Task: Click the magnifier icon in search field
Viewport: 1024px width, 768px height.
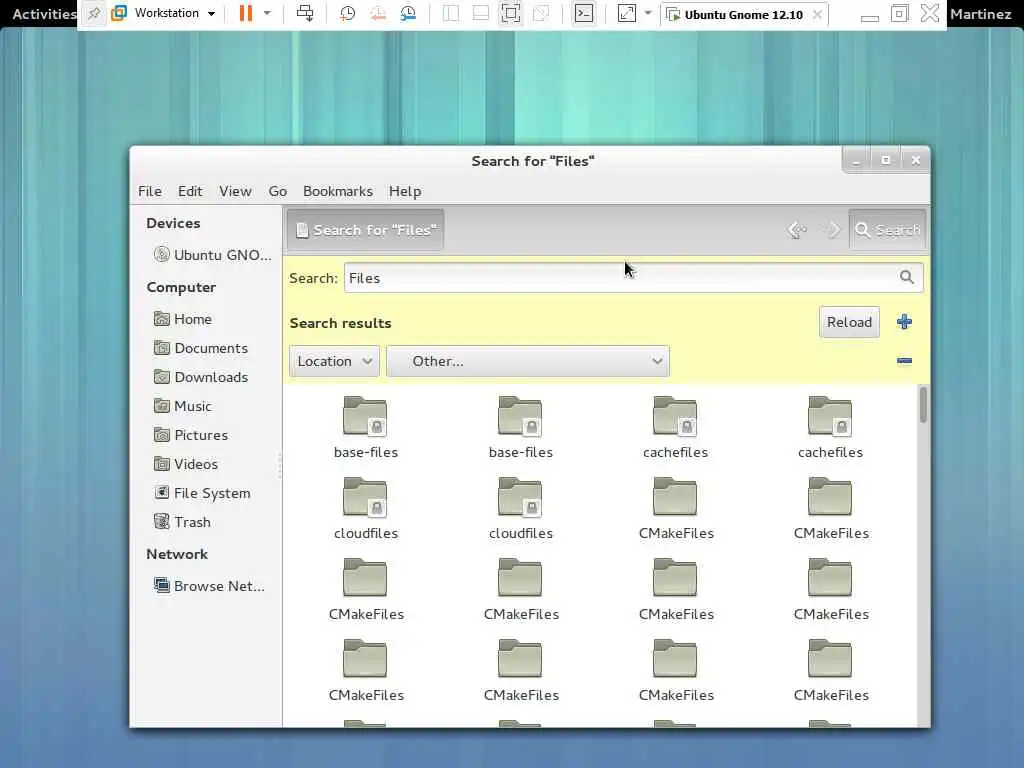Action: (x=906, y=277)
